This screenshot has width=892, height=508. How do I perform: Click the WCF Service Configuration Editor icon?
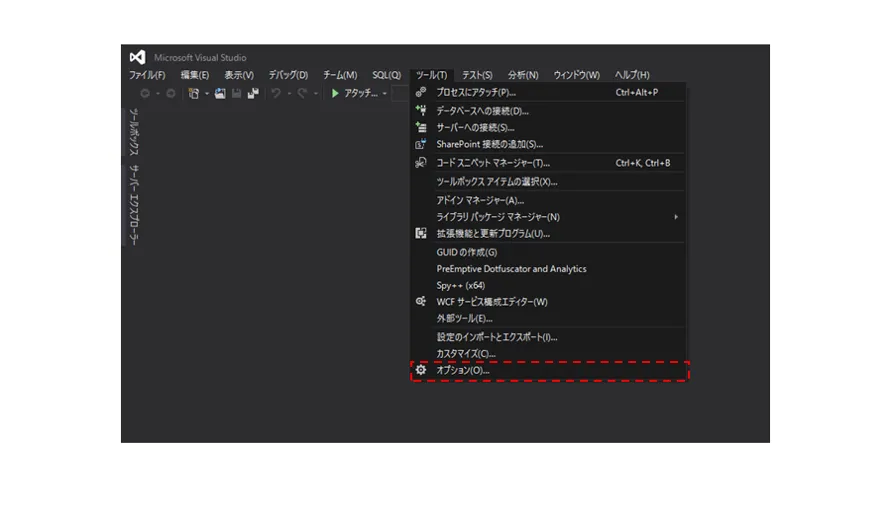pyautogui.click(x=421, y=302)
